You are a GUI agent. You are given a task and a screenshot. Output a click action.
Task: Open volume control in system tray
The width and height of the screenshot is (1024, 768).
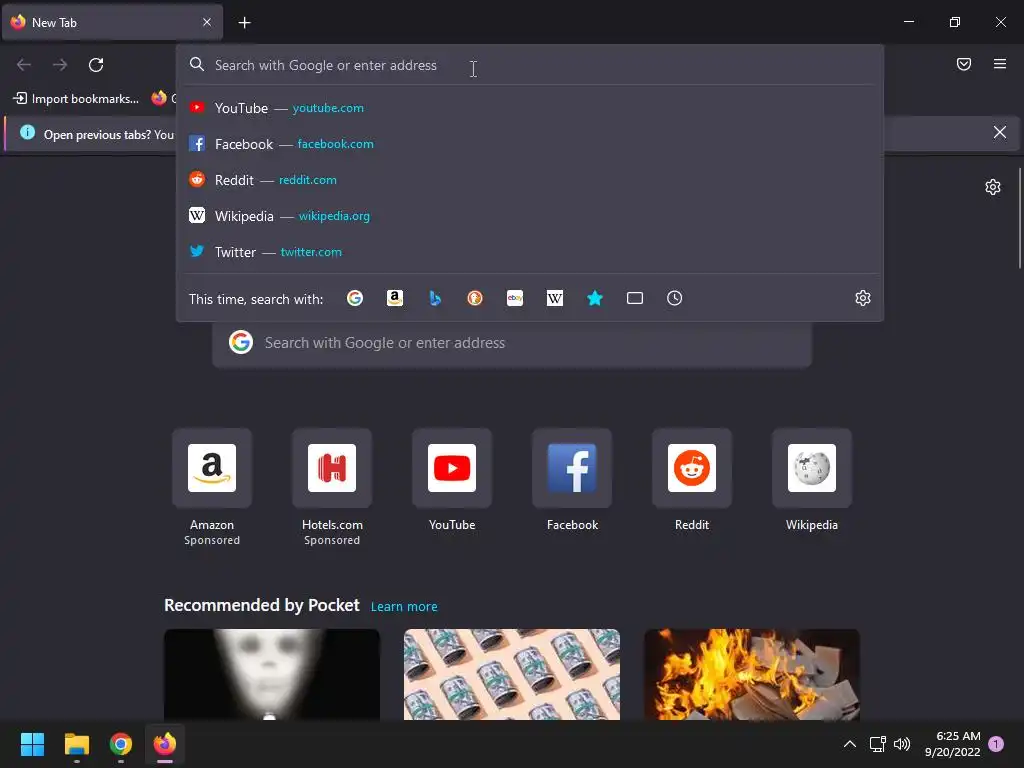point(902,744)
